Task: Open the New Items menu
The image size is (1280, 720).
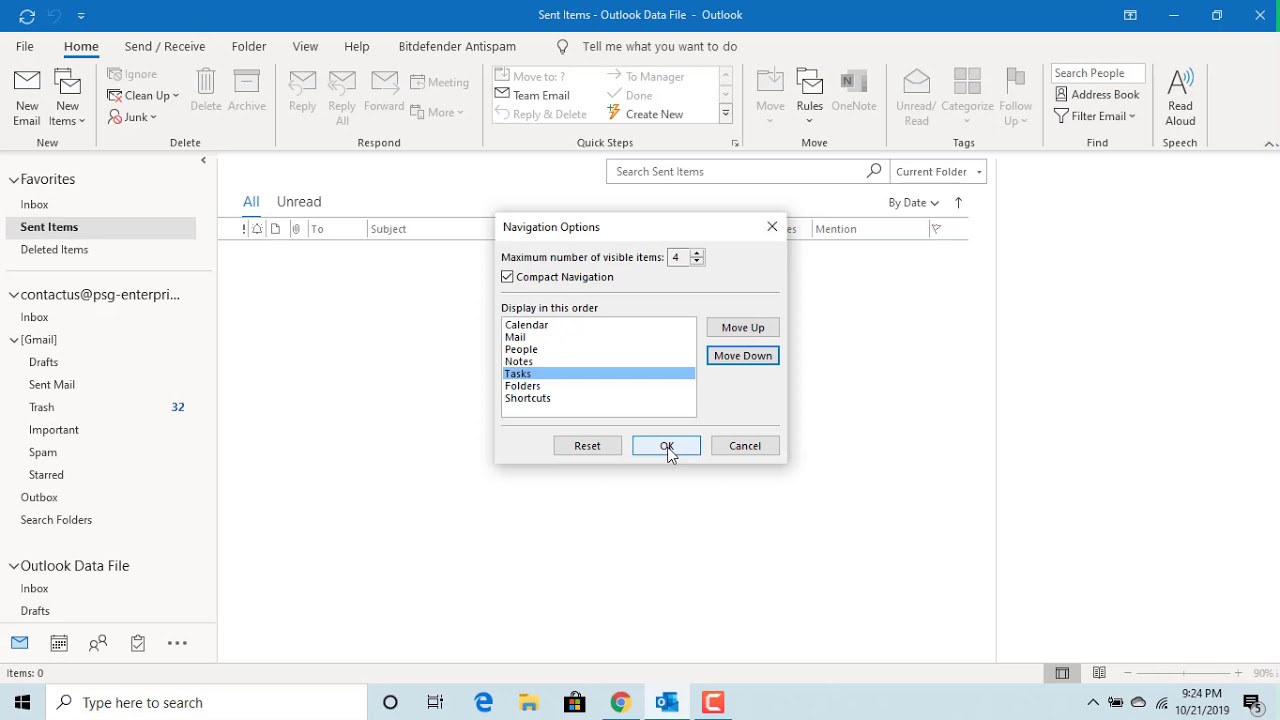Action: point(67,98)
